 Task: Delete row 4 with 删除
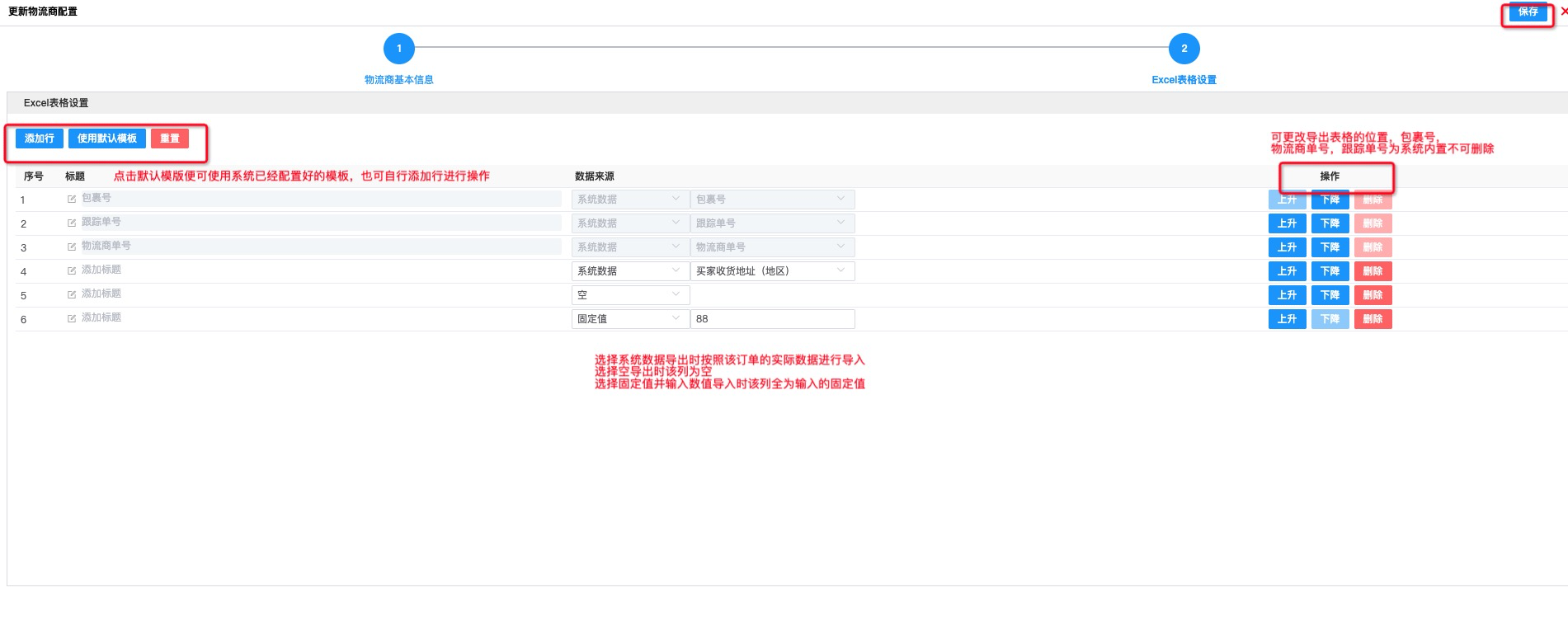click(x=1373, y=271)
